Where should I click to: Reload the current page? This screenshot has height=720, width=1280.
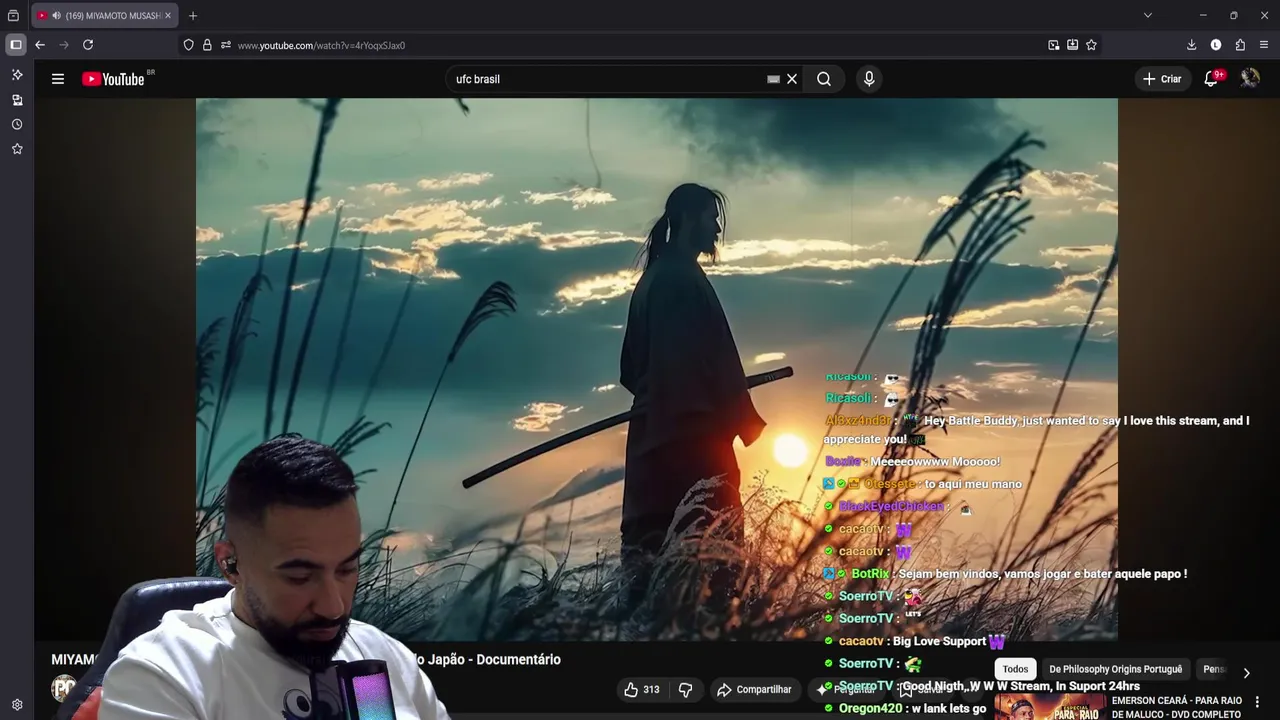(x=88, y=45)
